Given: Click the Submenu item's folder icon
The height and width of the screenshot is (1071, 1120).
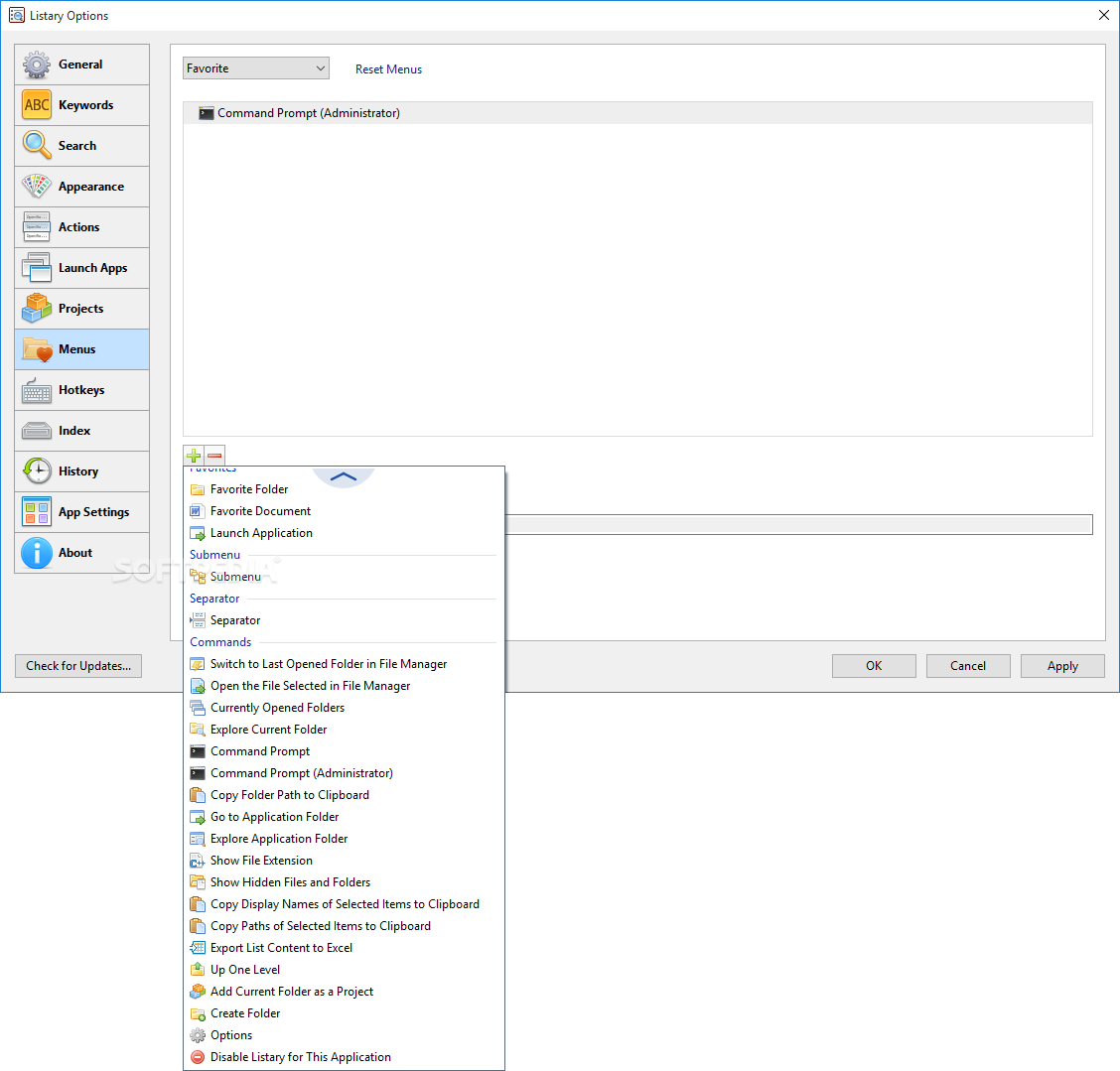Looking at the screenshot, I should pyautogui.click(x=198, y=577).
